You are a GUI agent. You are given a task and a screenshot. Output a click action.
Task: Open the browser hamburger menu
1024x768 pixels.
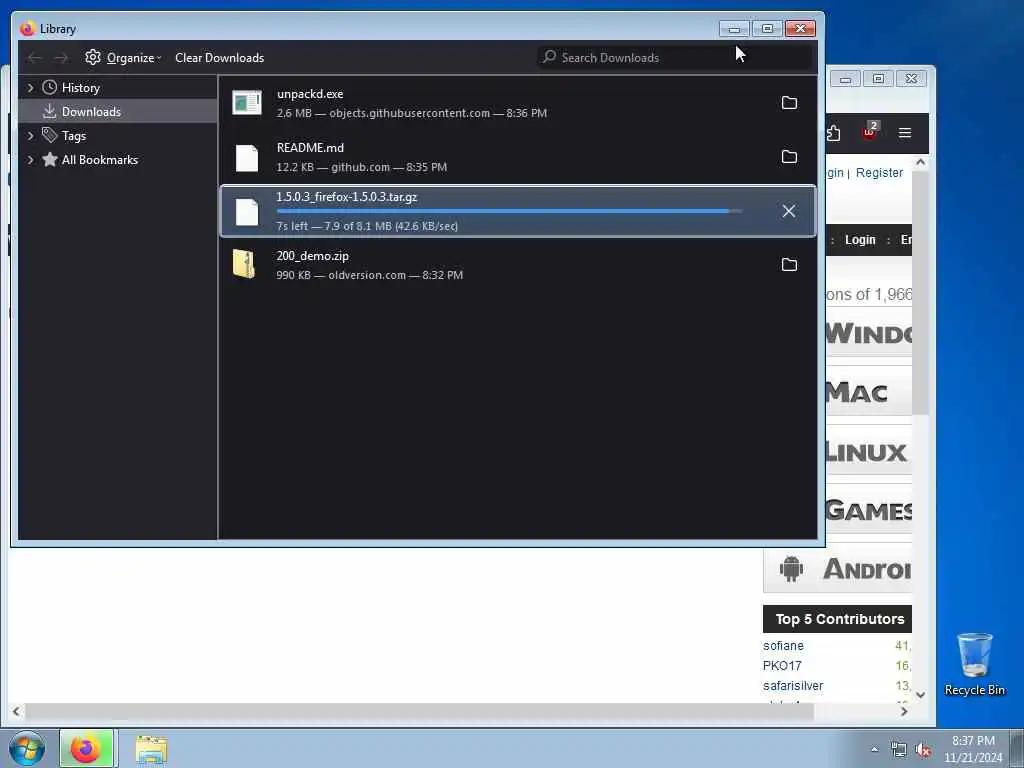click(904, 133)
